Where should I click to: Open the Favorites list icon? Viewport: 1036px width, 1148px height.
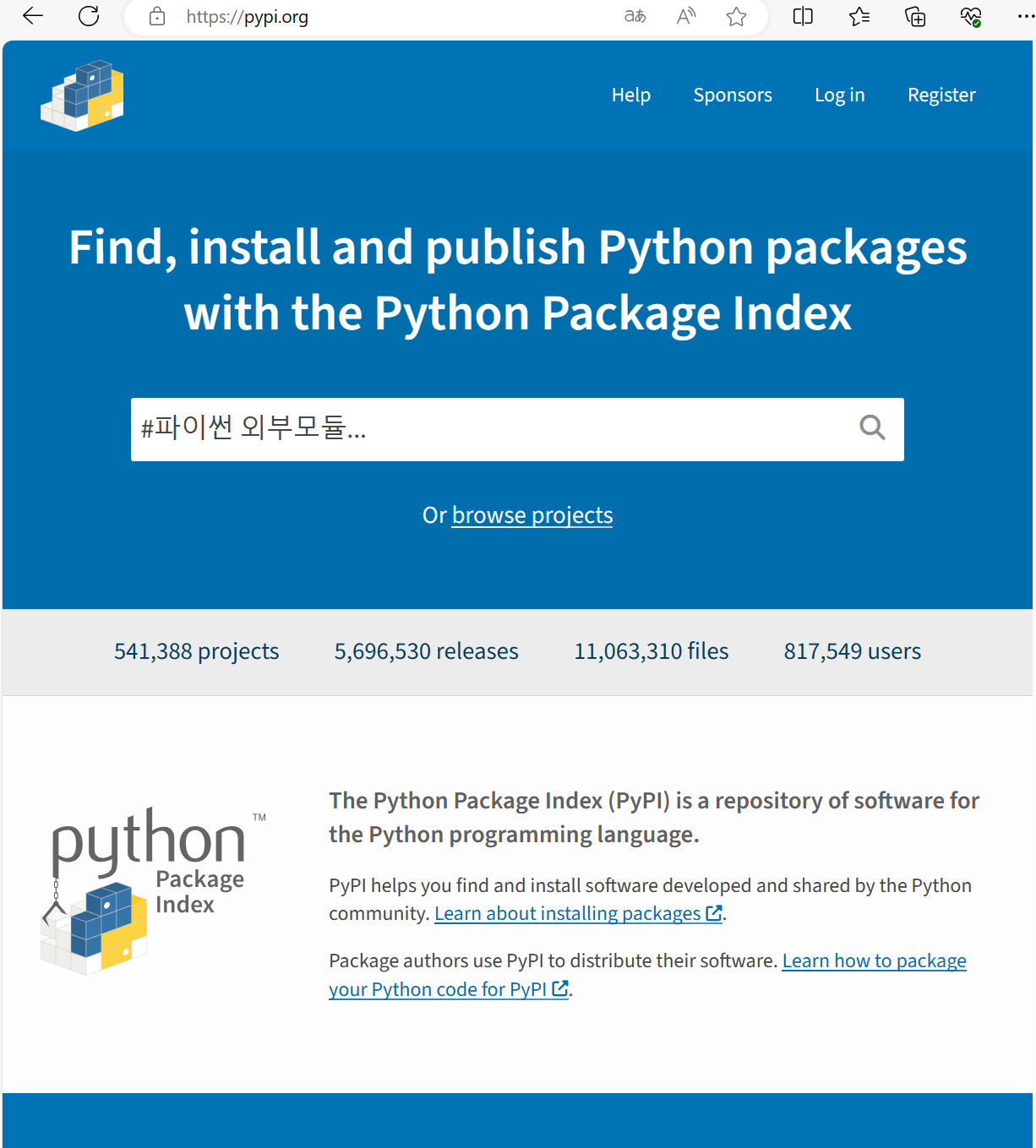pos(859,16)
